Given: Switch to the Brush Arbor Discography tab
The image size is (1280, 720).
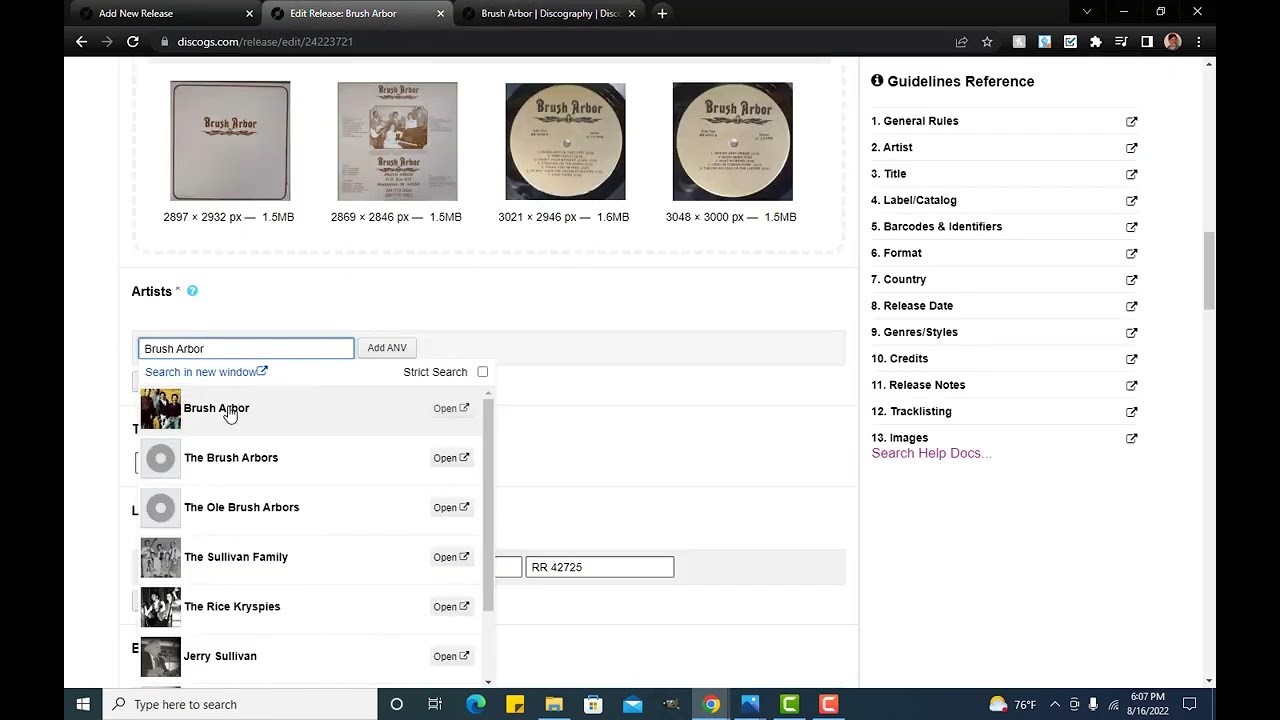Looking at the screenshot, I should pyautogui.click(x=550, y=14).
